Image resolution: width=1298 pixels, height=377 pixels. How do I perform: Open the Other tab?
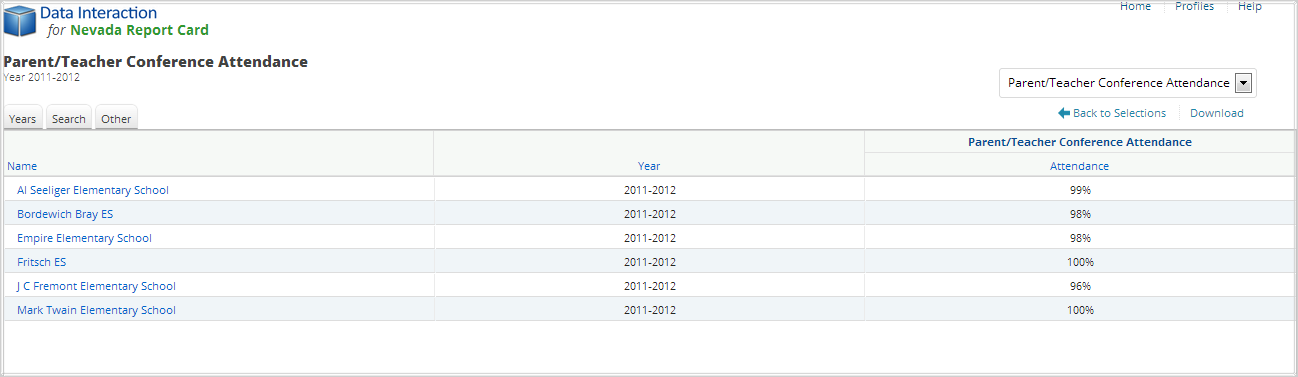(116, 118)
